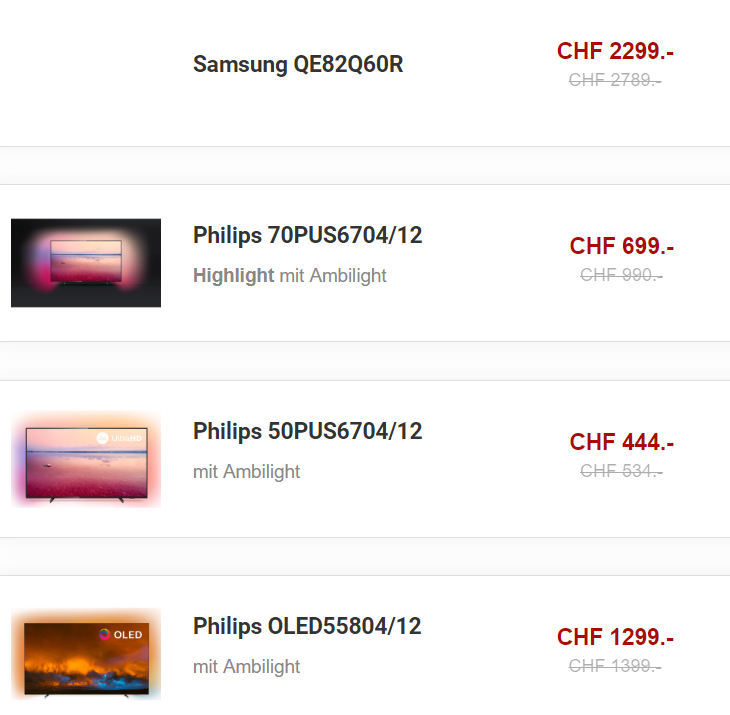Click the OLED logo badge on thumbnail

[x=121, y=634]
